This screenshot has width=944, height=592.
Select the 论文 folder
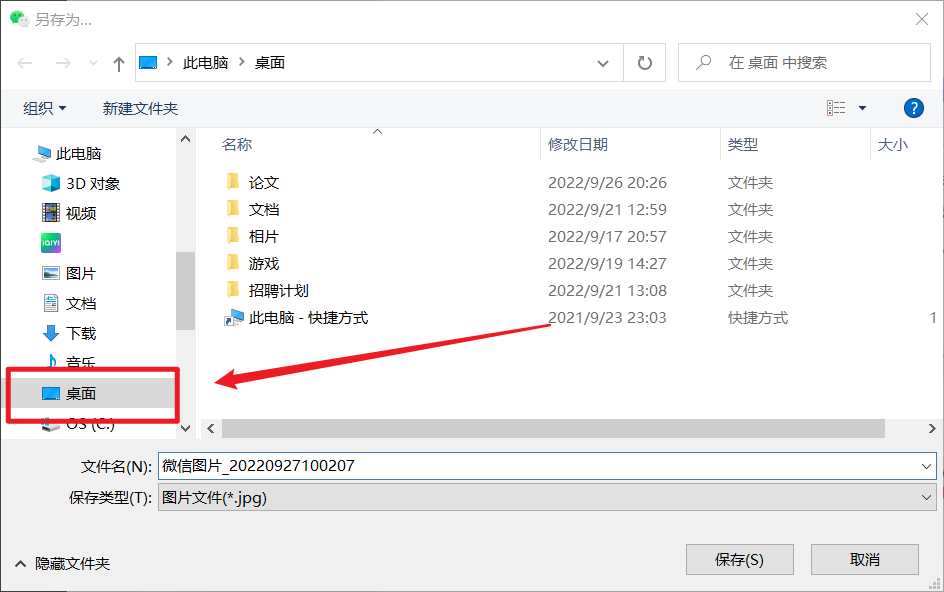pyautogui.click(x=264, y=182)
